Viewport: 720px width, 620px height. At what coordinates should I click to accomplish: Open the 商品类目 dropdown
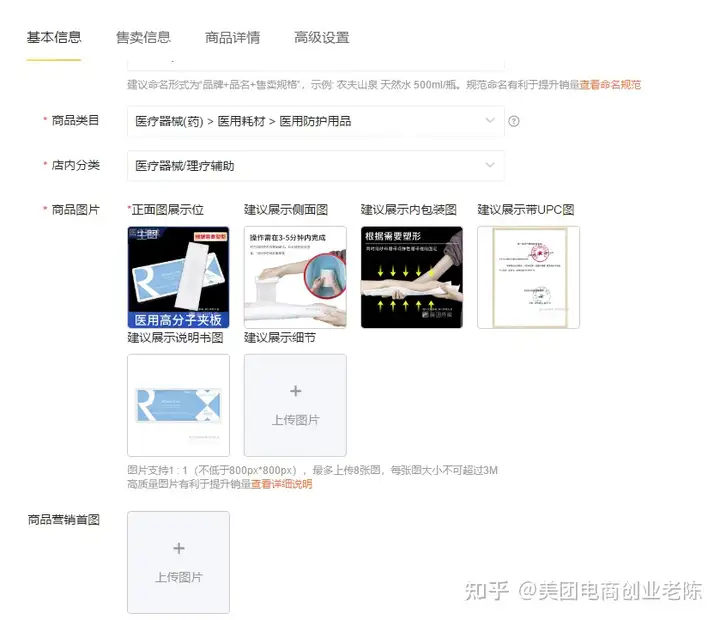315,121
